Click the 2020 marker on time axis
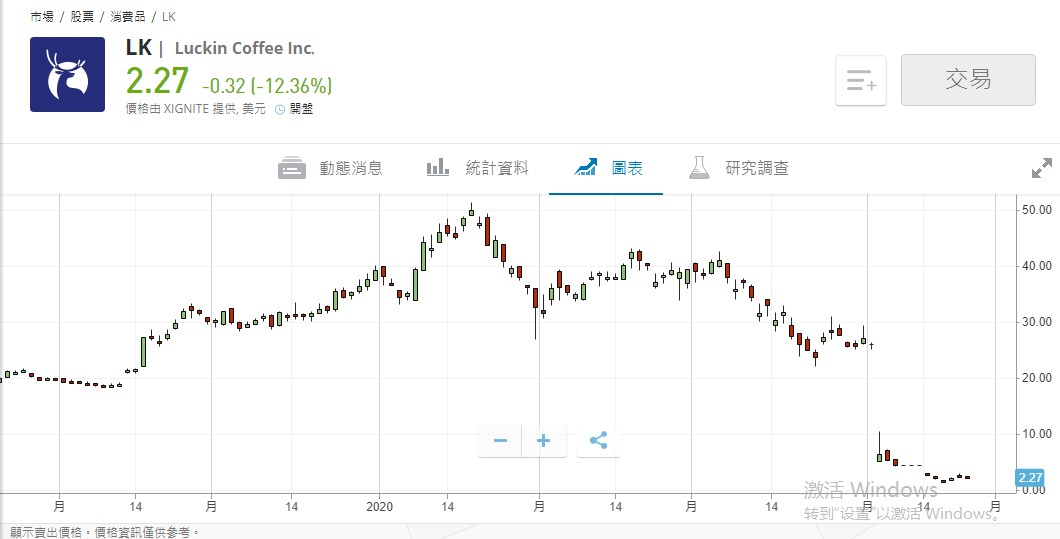1060x539 pixels. [x=380, y=507]
